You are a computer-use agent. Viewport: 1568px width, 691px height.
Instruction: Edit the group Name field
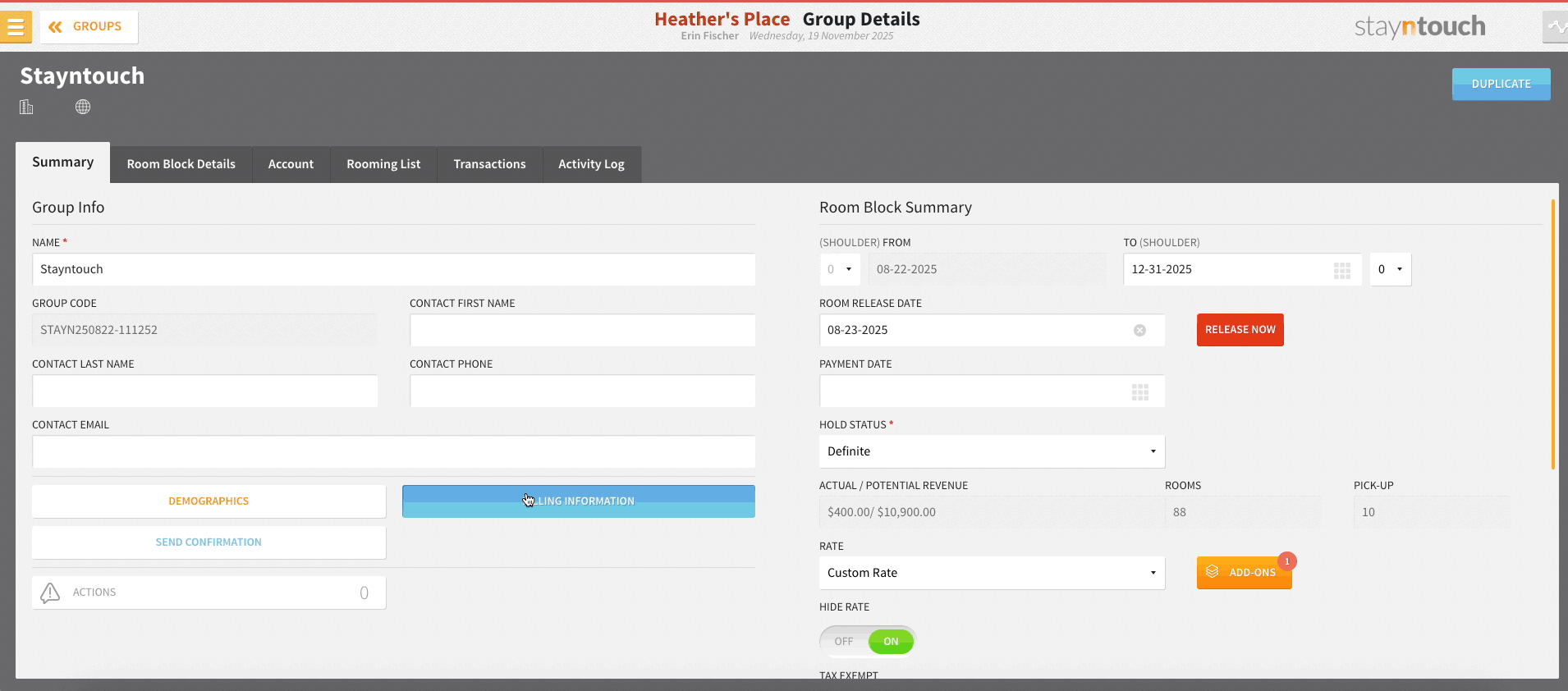click(x=393, y=269)
